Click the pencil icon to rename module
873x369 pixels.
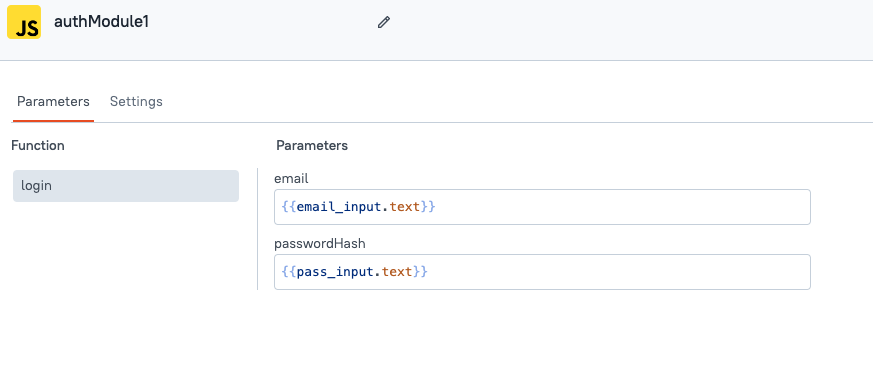(x=384, y=22)
